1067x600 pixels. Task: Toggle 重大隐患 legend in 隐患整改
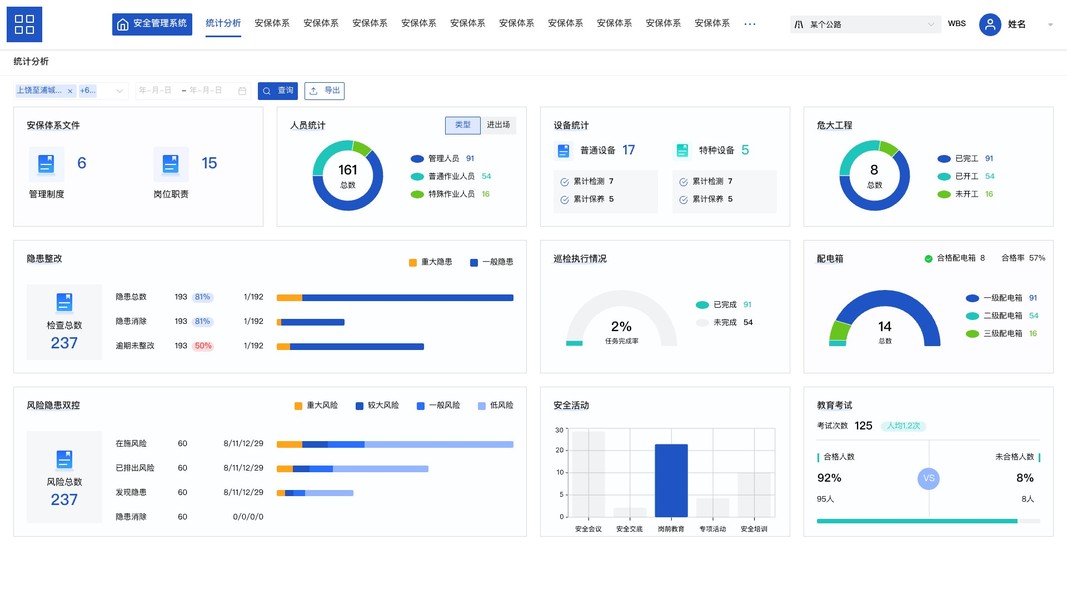pos(430,262)
